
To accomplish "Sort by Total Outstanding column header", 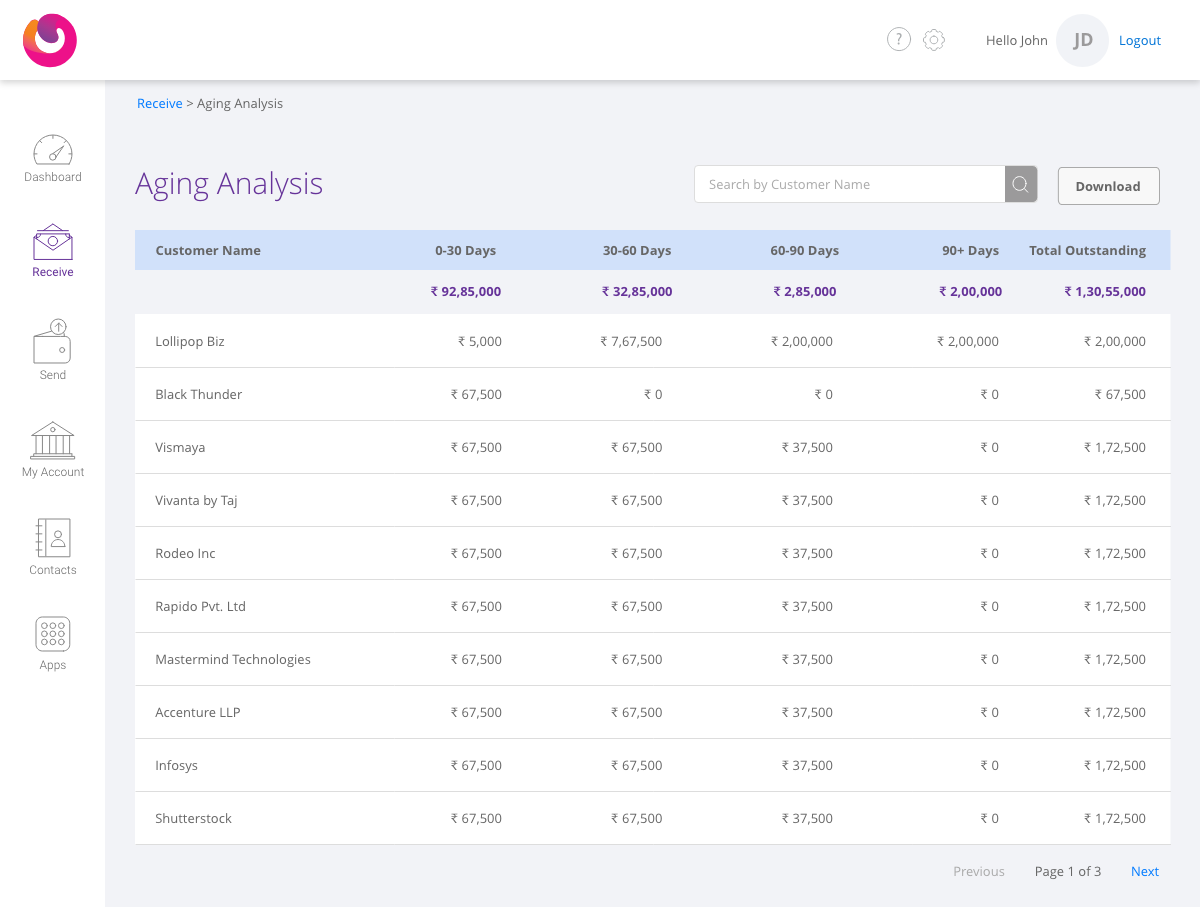I will tap(1087, 251).
